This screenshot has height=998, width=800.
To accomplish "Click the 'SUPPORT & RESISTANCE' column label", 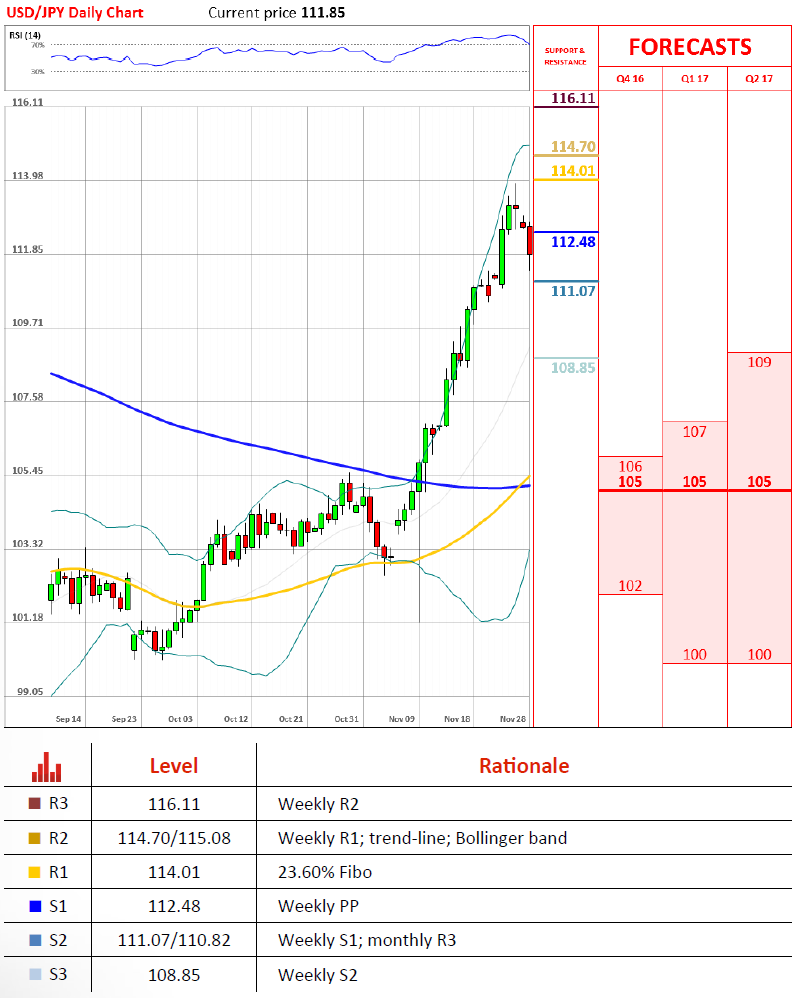I will (565, 56).
